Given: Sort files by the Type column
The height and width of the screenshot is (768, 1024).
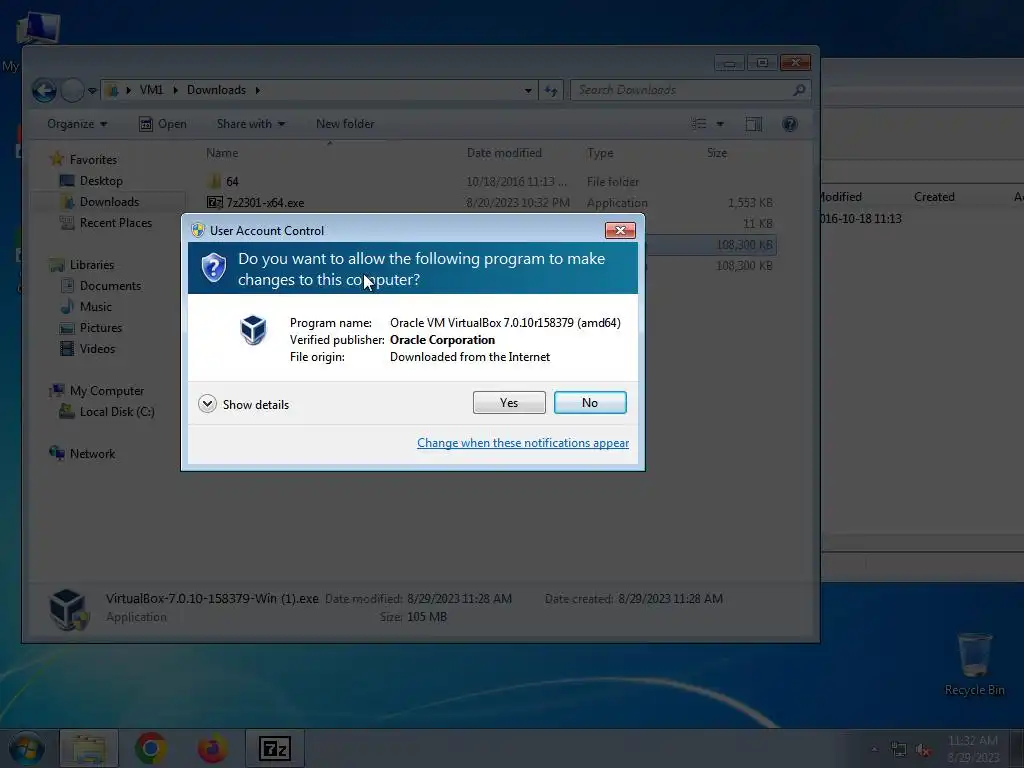Looking at the screenshot, I should pos(600,153).
